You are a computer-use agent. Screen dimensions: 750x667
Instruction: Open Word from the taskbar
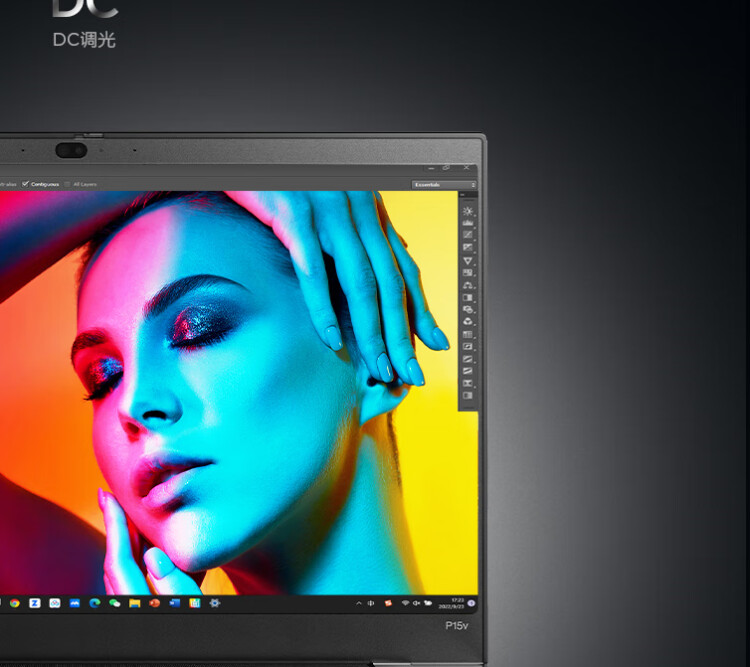point(175,603)
